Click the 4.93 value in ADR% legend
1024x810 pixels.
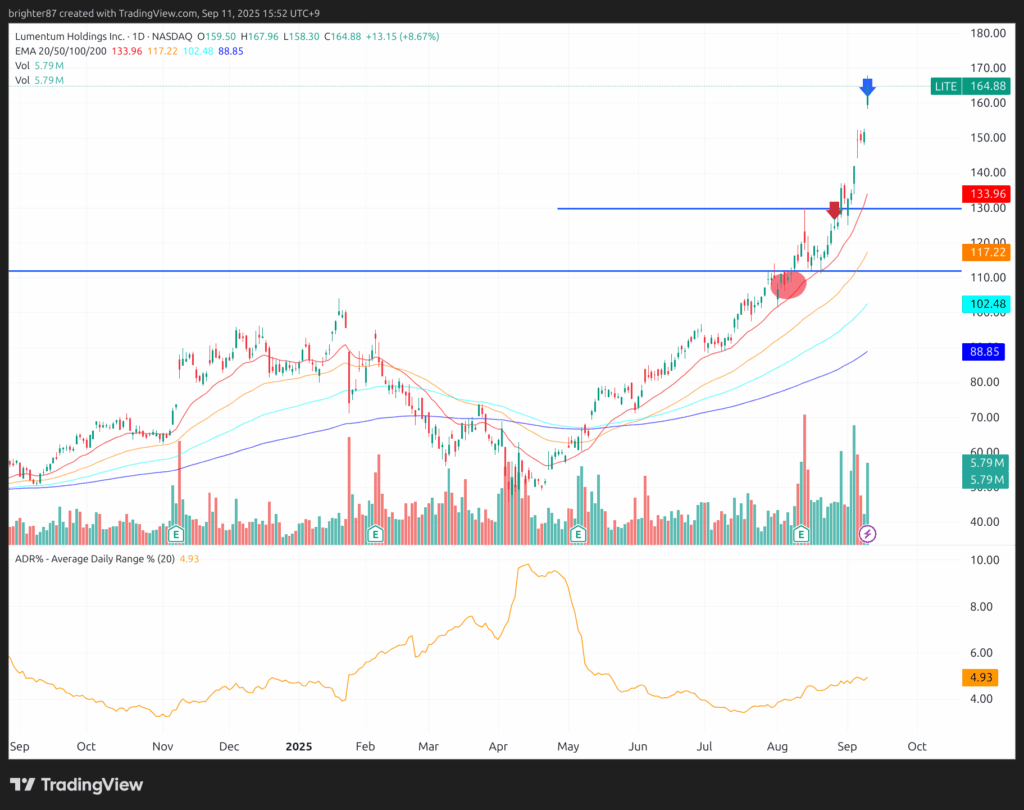pos(189,559)
